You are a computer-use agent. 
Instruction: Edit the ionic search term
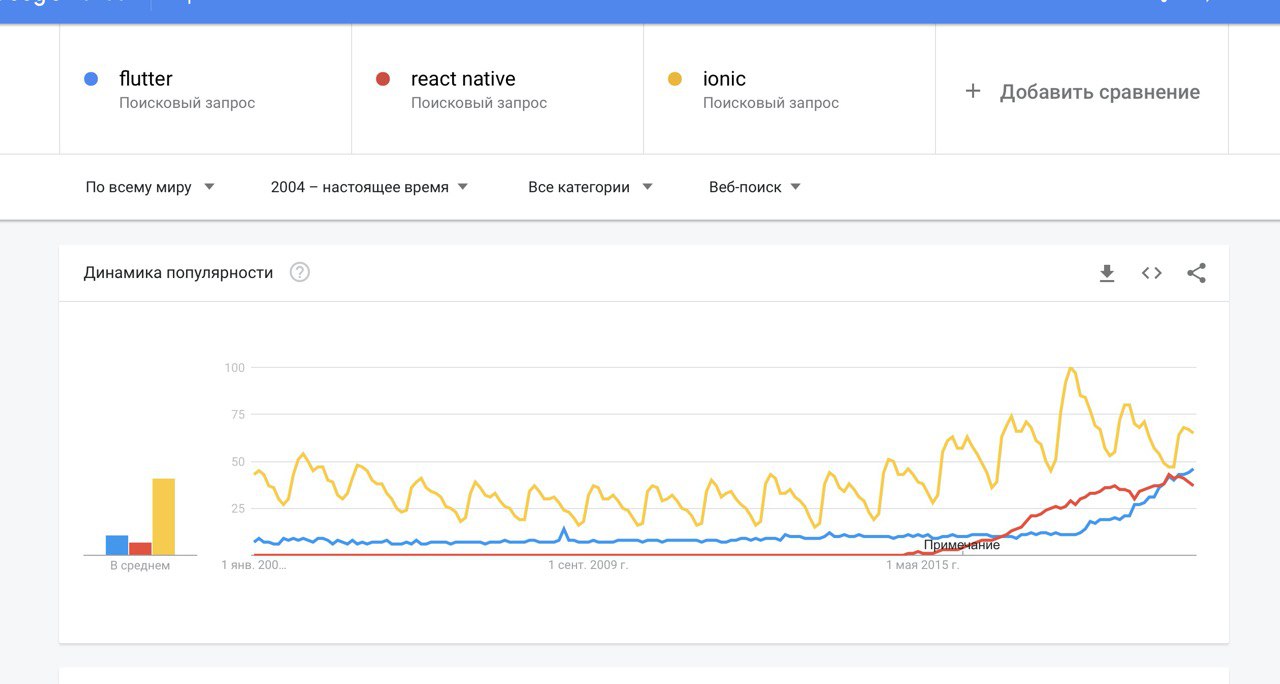pos(724,79)
